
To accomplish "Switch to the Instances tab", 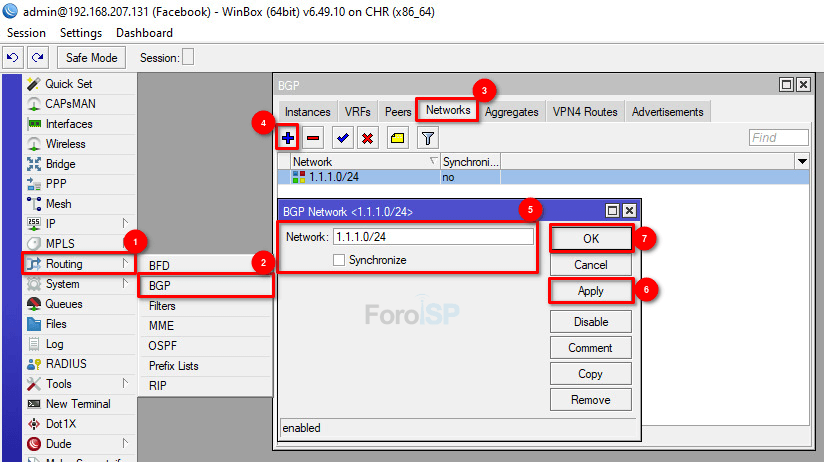I will [307, 112].
